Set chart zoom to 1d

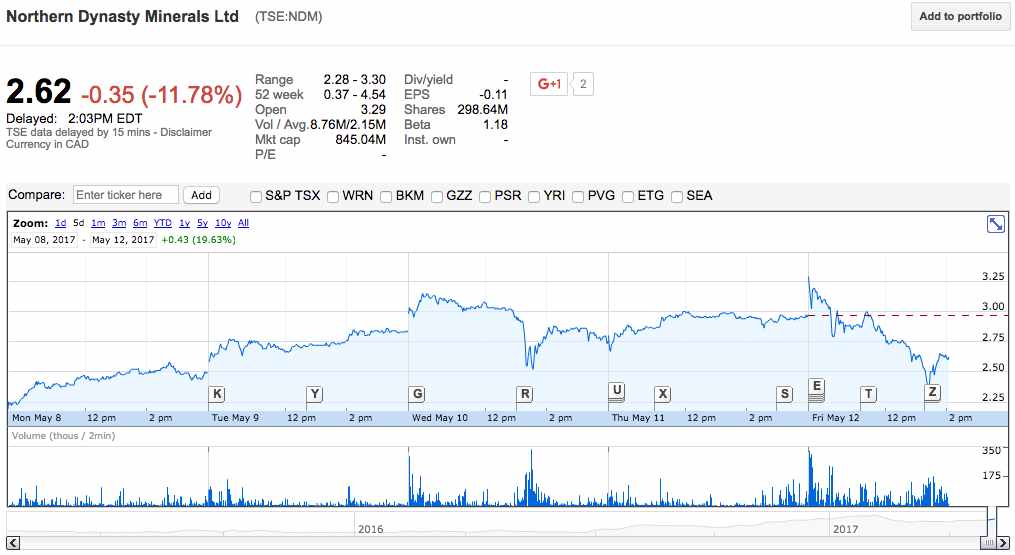coord(61,223)
